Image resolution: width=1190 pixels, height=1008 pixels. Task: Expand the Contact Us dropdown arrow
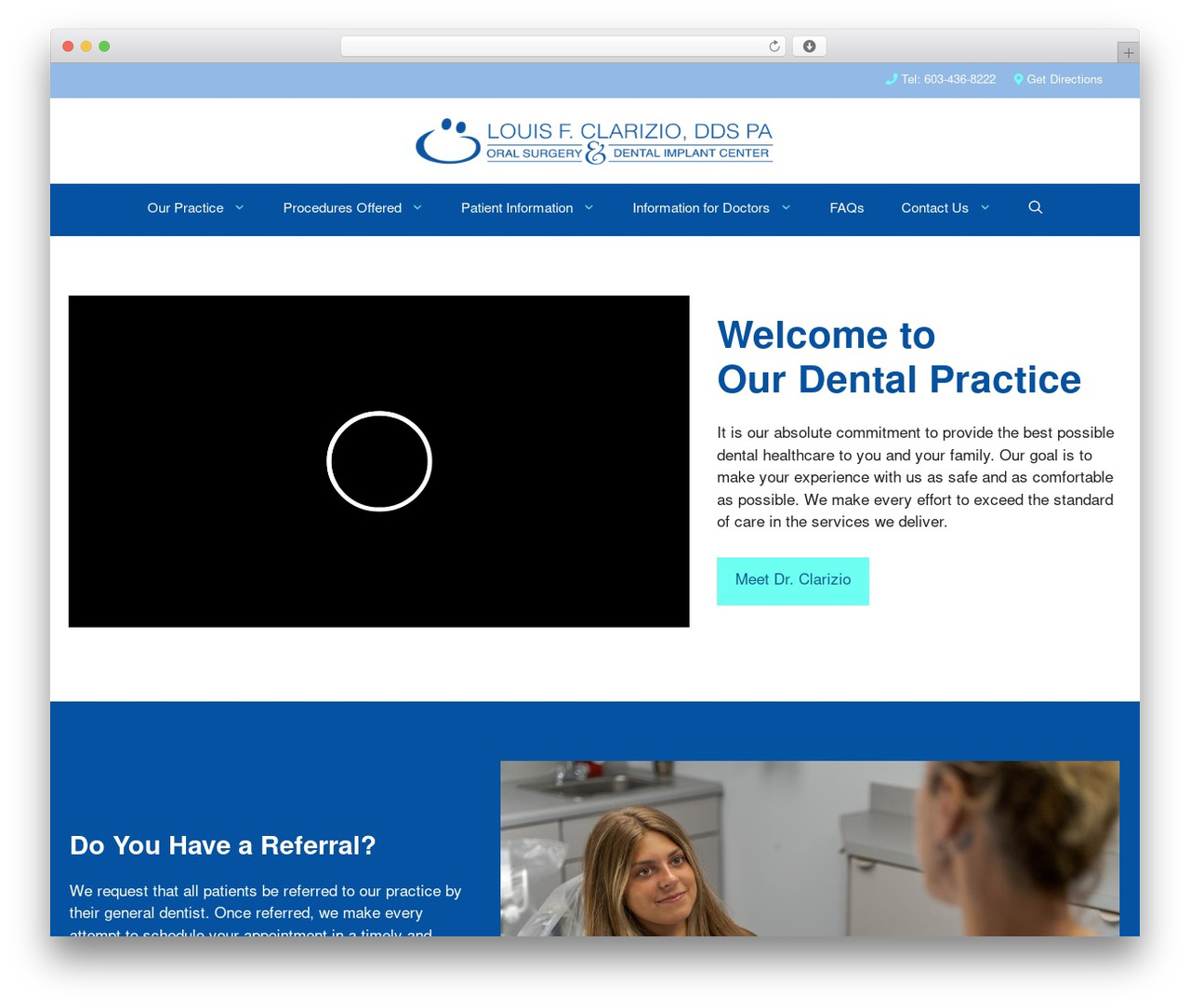coord(985,207)
